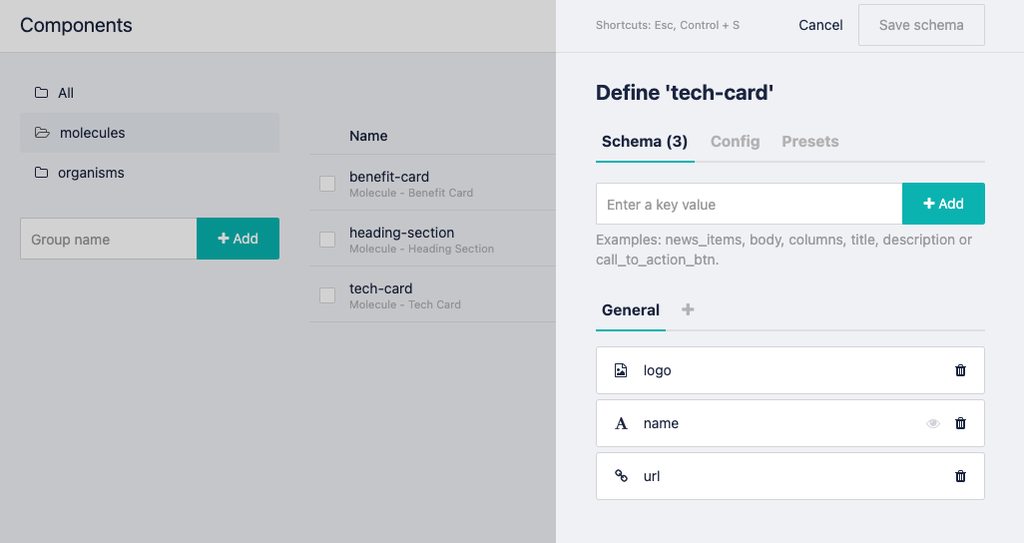This screenshot has height=543, width=1024.
Task: Delete the logo field with trash icon
Action: 960,370
